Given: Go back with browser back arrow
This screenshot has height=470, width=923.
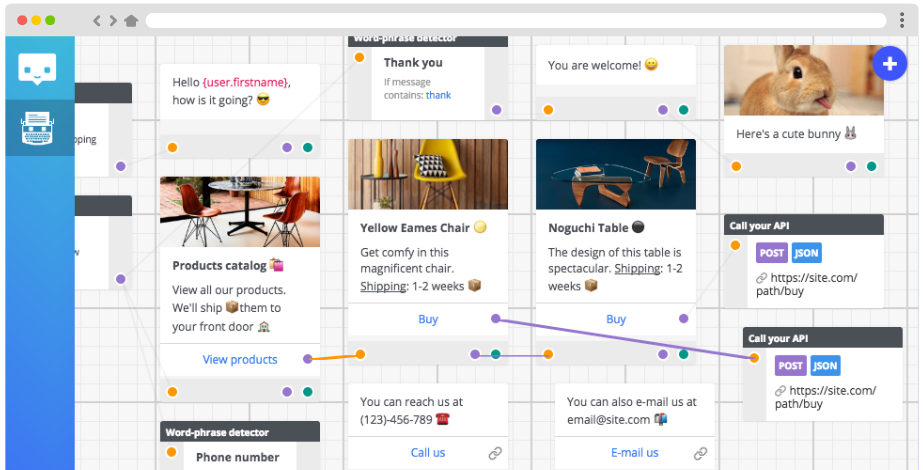Looking at the screenshot, I should tap(97, 21).
